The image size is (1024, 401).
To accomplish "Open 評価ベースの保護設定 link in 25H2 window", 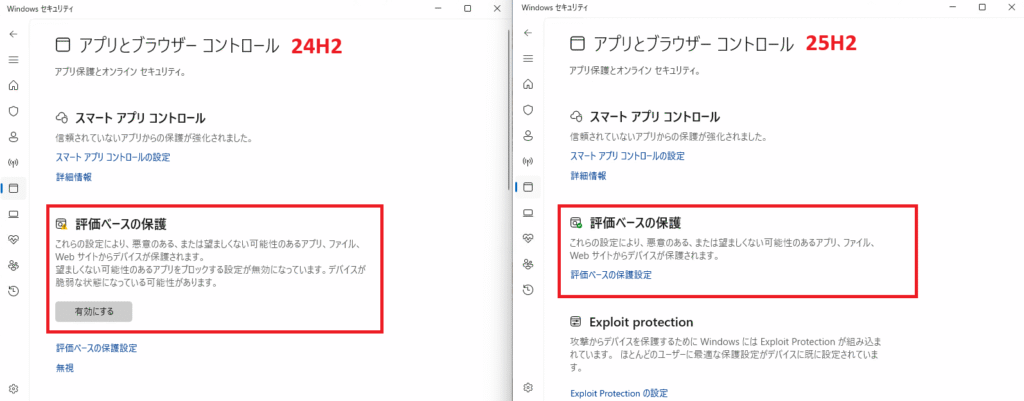I will (610, 274).
